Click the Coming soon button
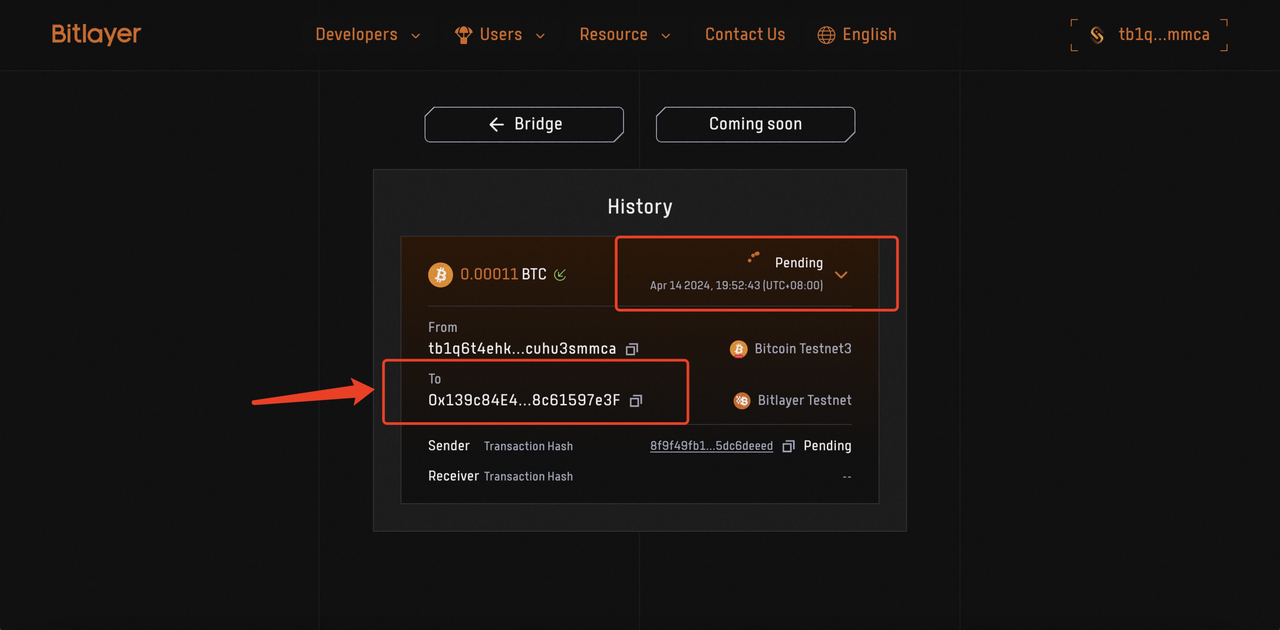This screenshot has height=630, width=1280. [x=755, y=124]
